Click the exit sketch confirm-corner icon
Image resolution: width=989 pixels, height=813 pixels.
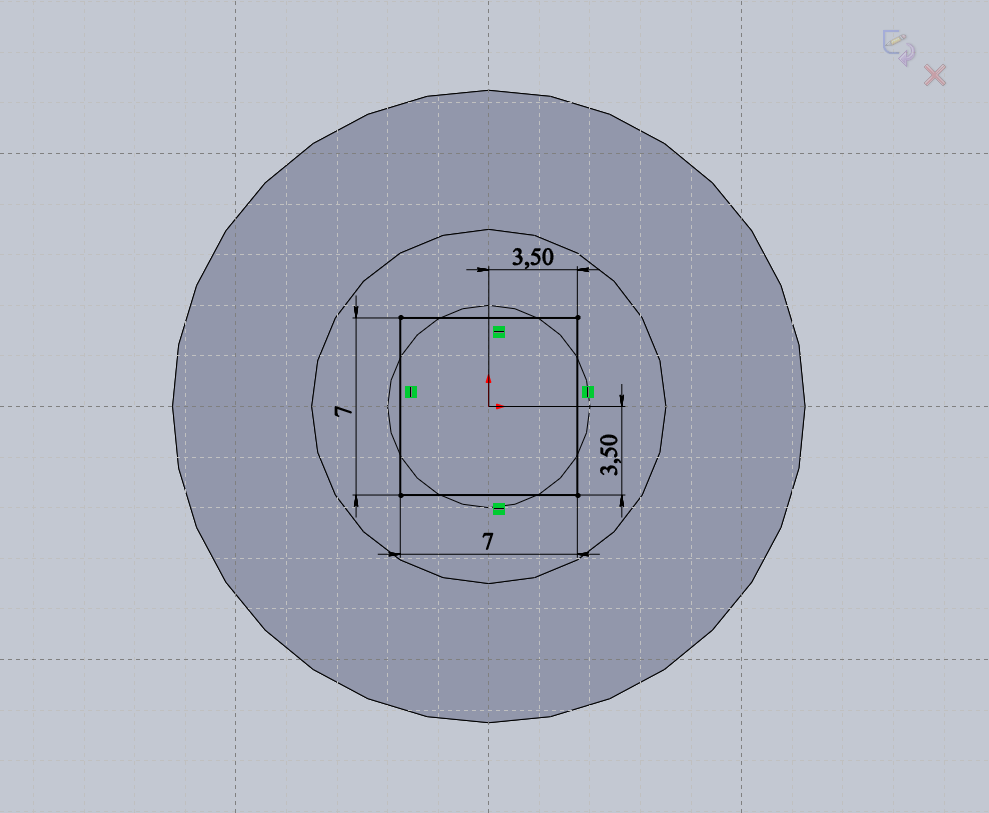point(899,49)
